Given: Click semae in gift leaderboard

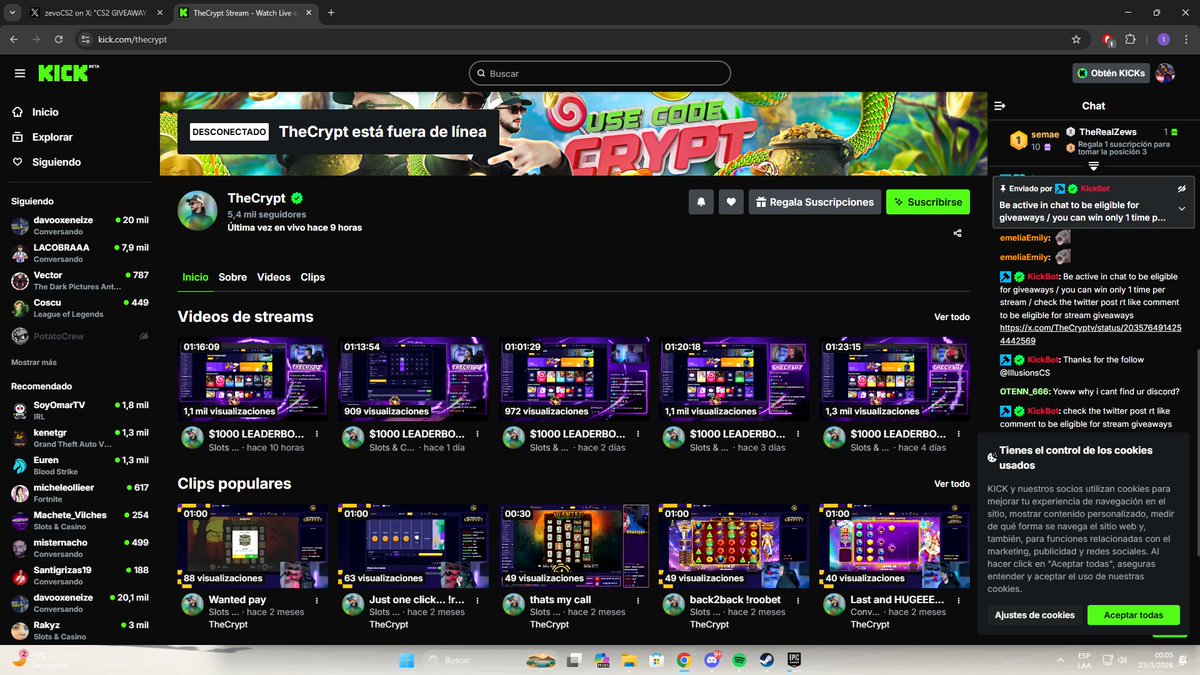Looking at the screenshot, I should click(1045, 135).
